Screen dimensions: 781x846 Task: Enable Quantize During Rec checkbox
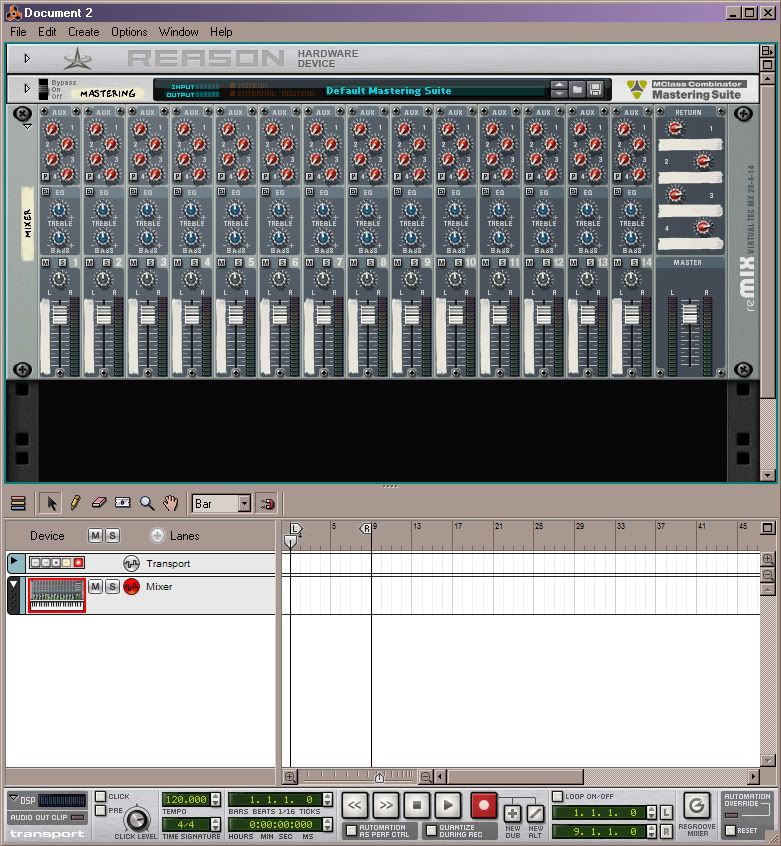(x=431, y=830)
